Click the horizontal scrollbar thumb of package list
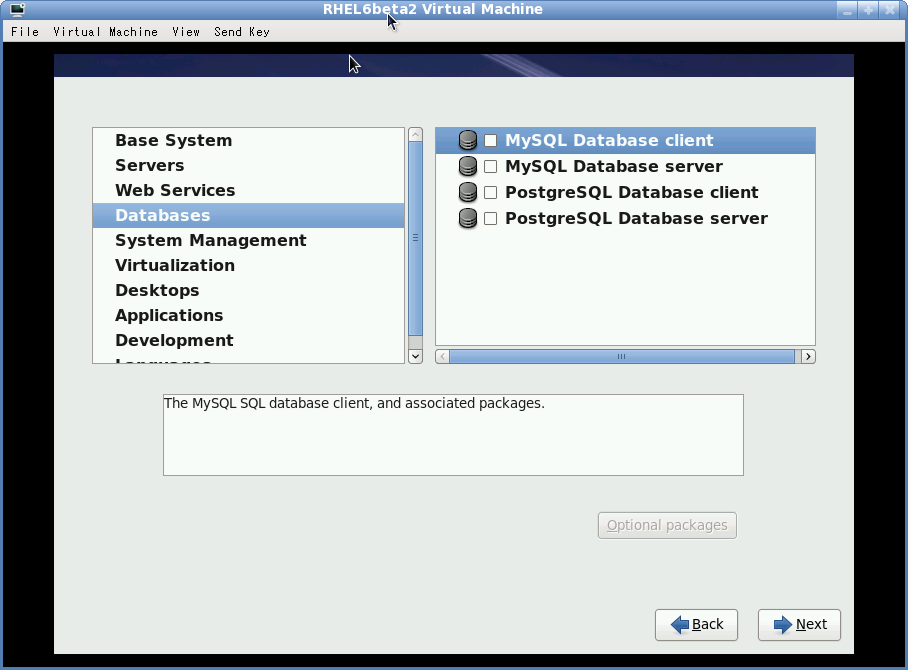908x670 pixels. click(x=622, y=357)
